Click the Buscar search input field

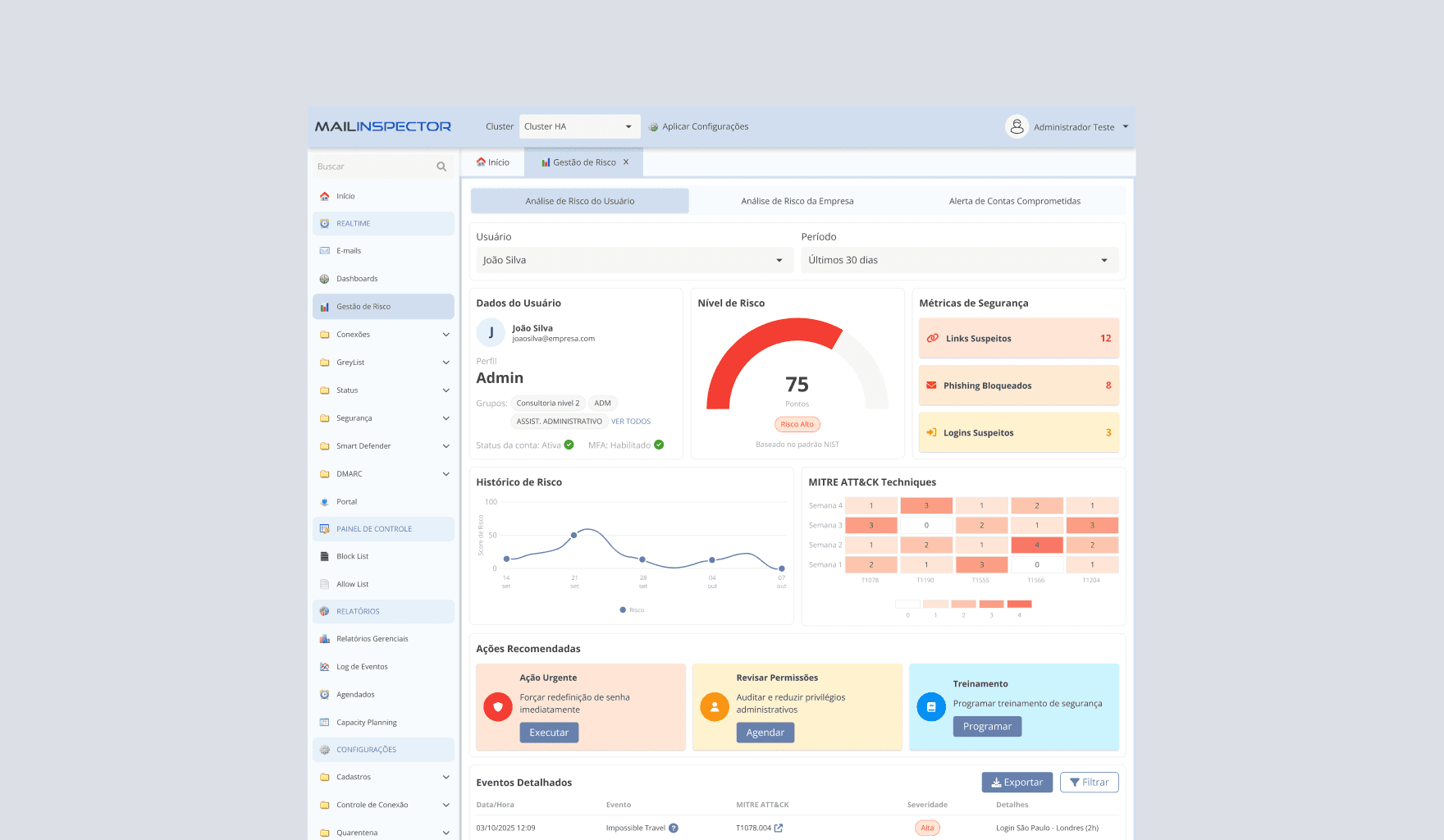[383, 167]
